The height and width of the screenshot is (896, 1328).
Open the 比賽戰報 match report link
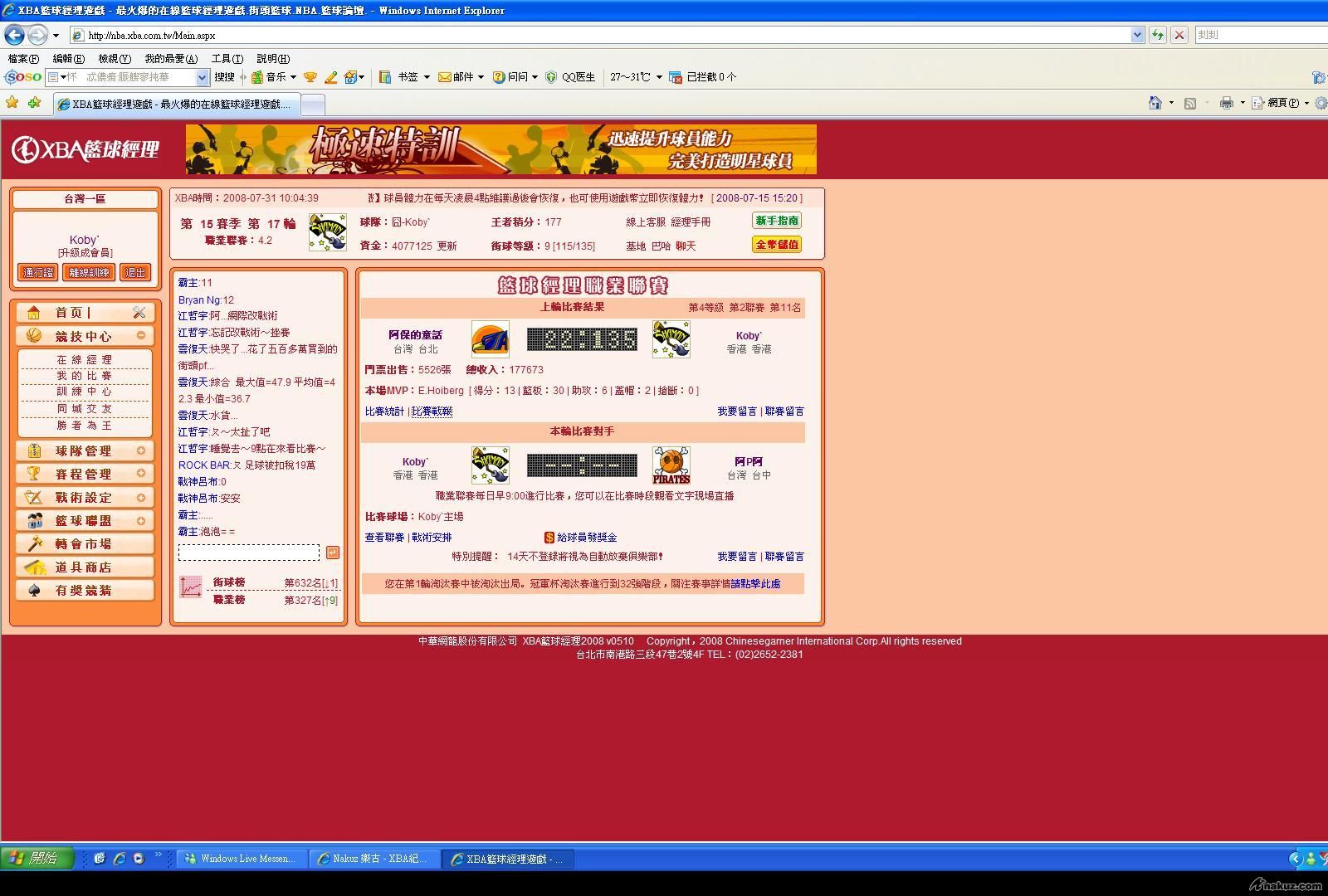(x=432, y=411)
